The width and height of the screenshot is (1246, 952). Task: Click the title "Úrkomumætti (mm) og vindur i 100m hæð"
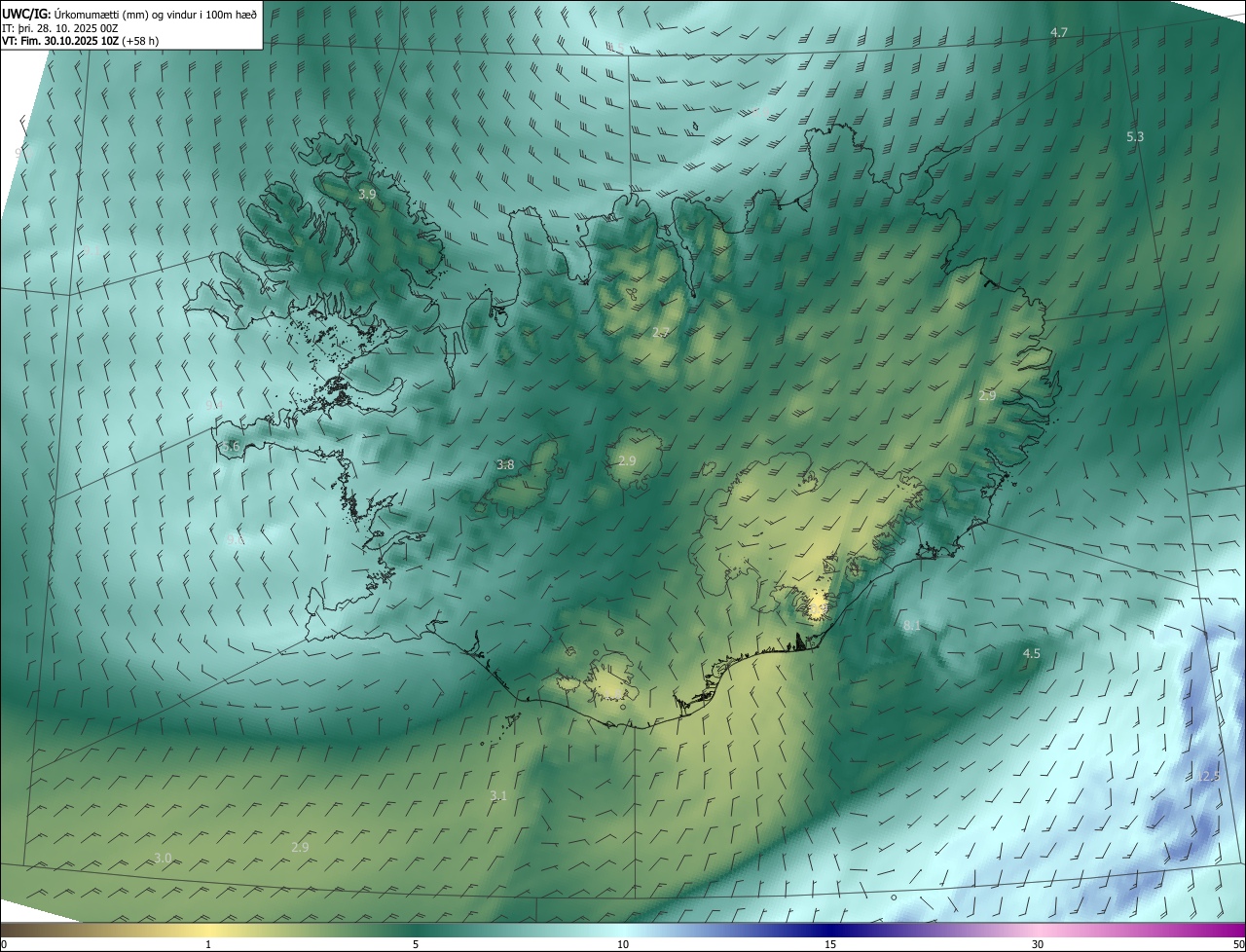(156, 13)
